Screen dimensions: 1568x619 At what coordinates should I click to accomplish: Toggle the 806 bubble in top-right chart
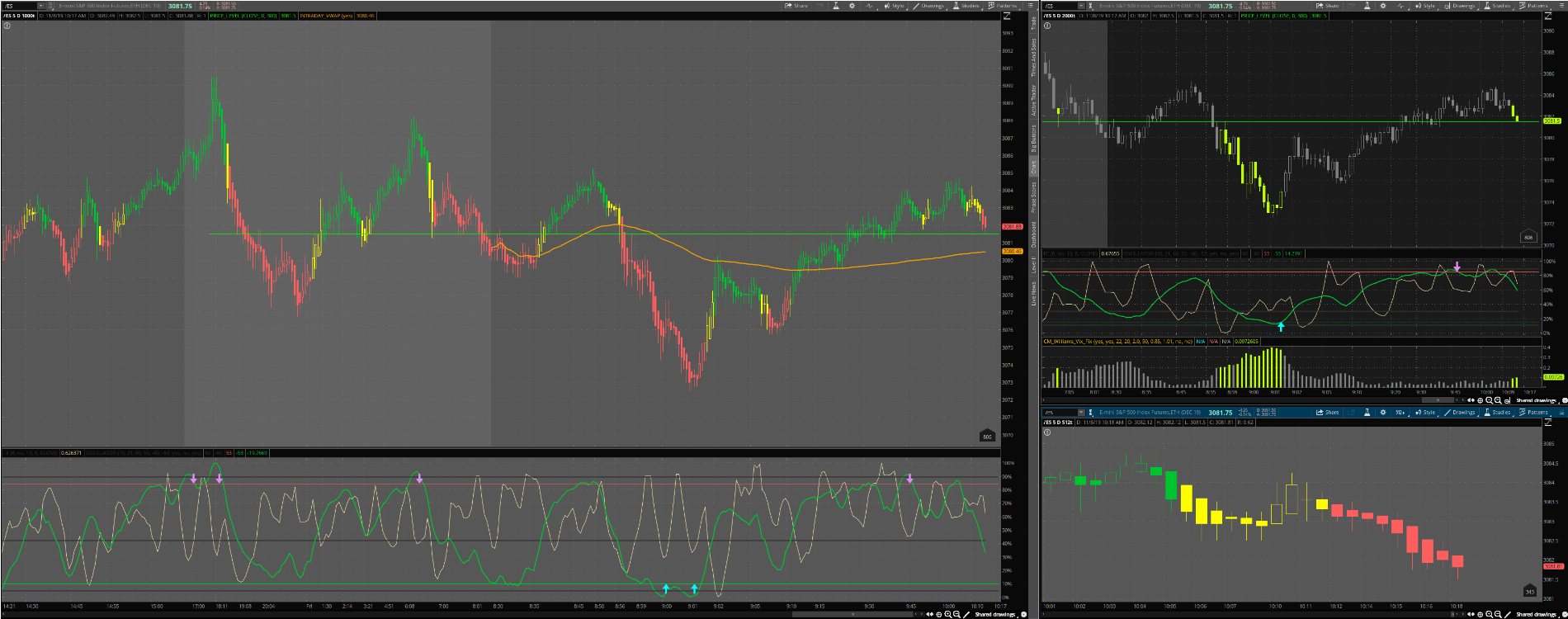click(x=1527, y=238)
